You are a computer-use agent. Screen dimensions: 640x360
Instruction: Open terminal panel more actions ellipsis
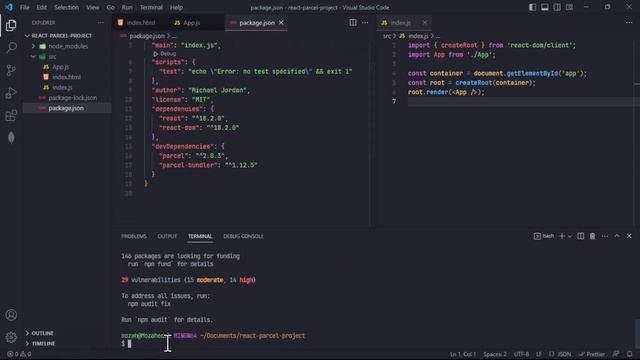(x=604, y=236)
